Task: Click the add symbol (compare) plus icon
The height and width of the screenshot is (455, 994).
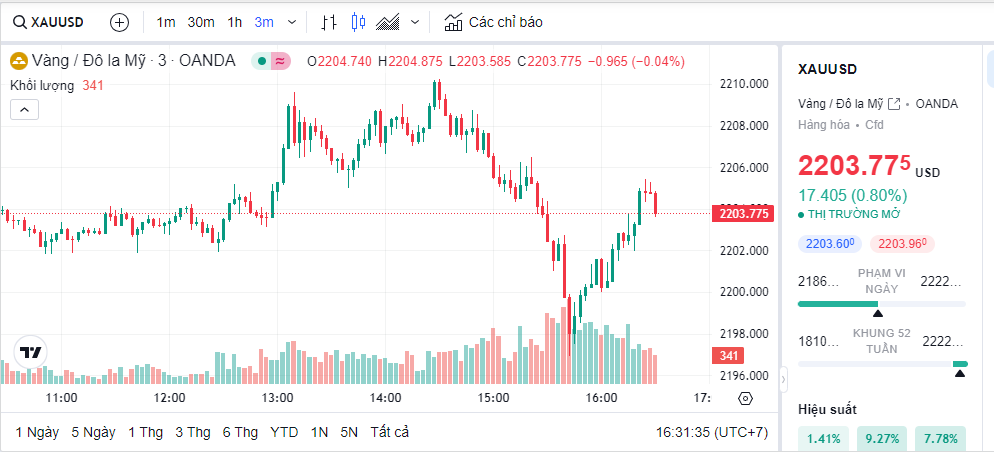Action: click(119, 22)
